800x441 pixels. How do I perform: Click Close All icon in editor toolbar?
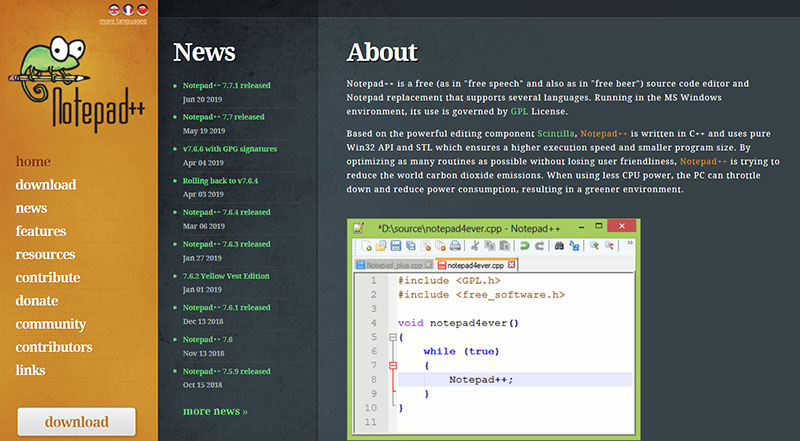click(x=440, y=246)
